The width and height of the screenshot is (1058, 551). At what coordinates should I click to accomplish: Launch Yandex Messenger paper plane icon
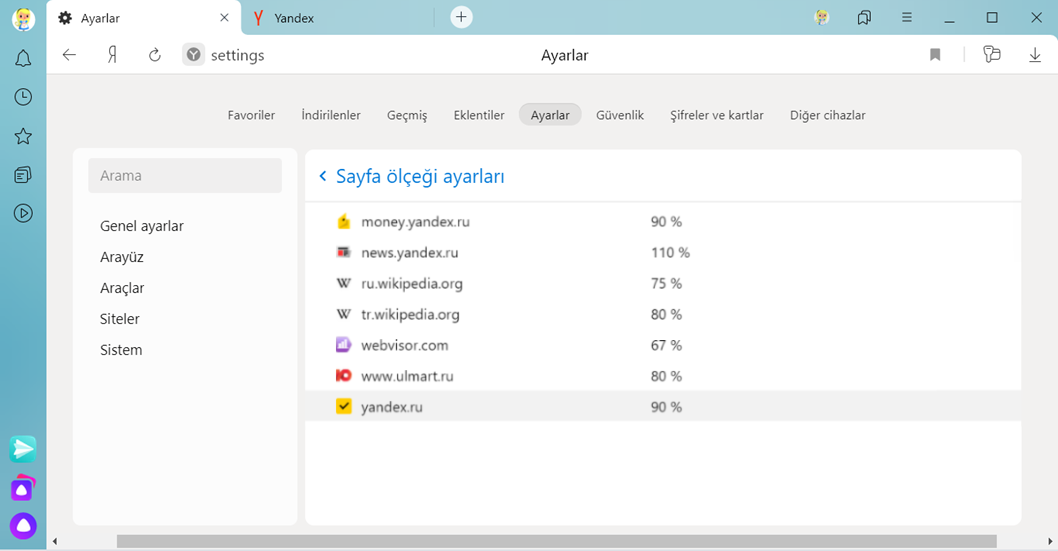pos(23,448)
